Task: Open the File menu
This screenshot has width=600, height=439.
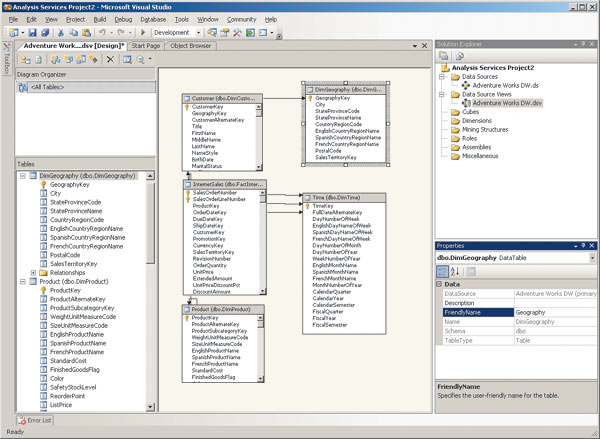Action: tap(13, 20)
